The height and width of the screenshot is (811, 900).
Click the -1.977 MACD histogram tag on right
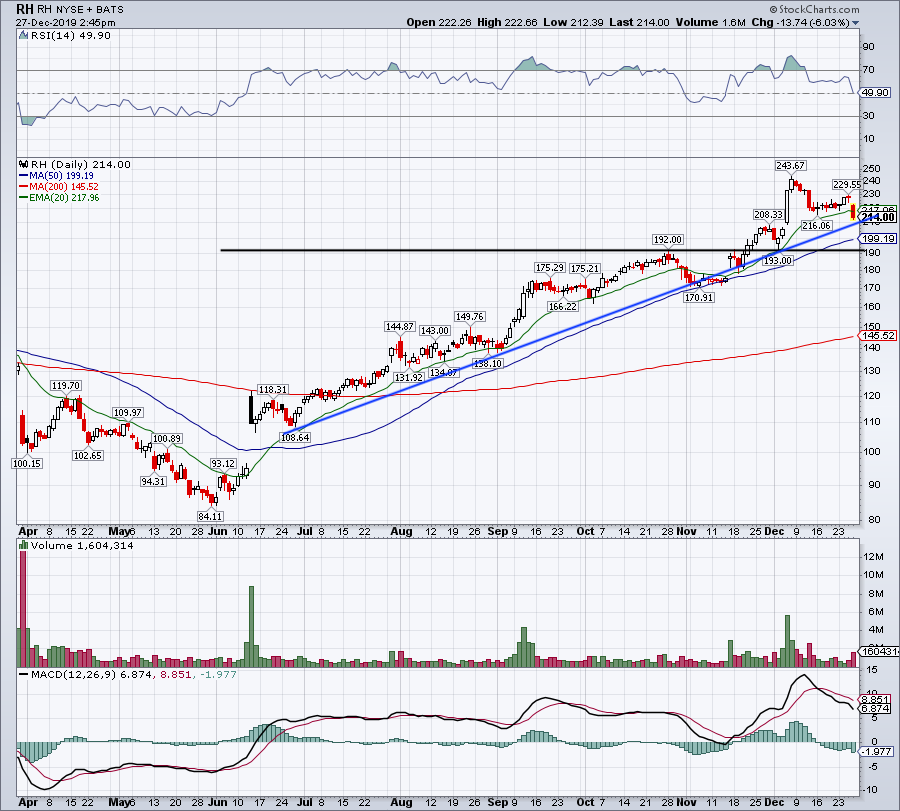point(875,751)
